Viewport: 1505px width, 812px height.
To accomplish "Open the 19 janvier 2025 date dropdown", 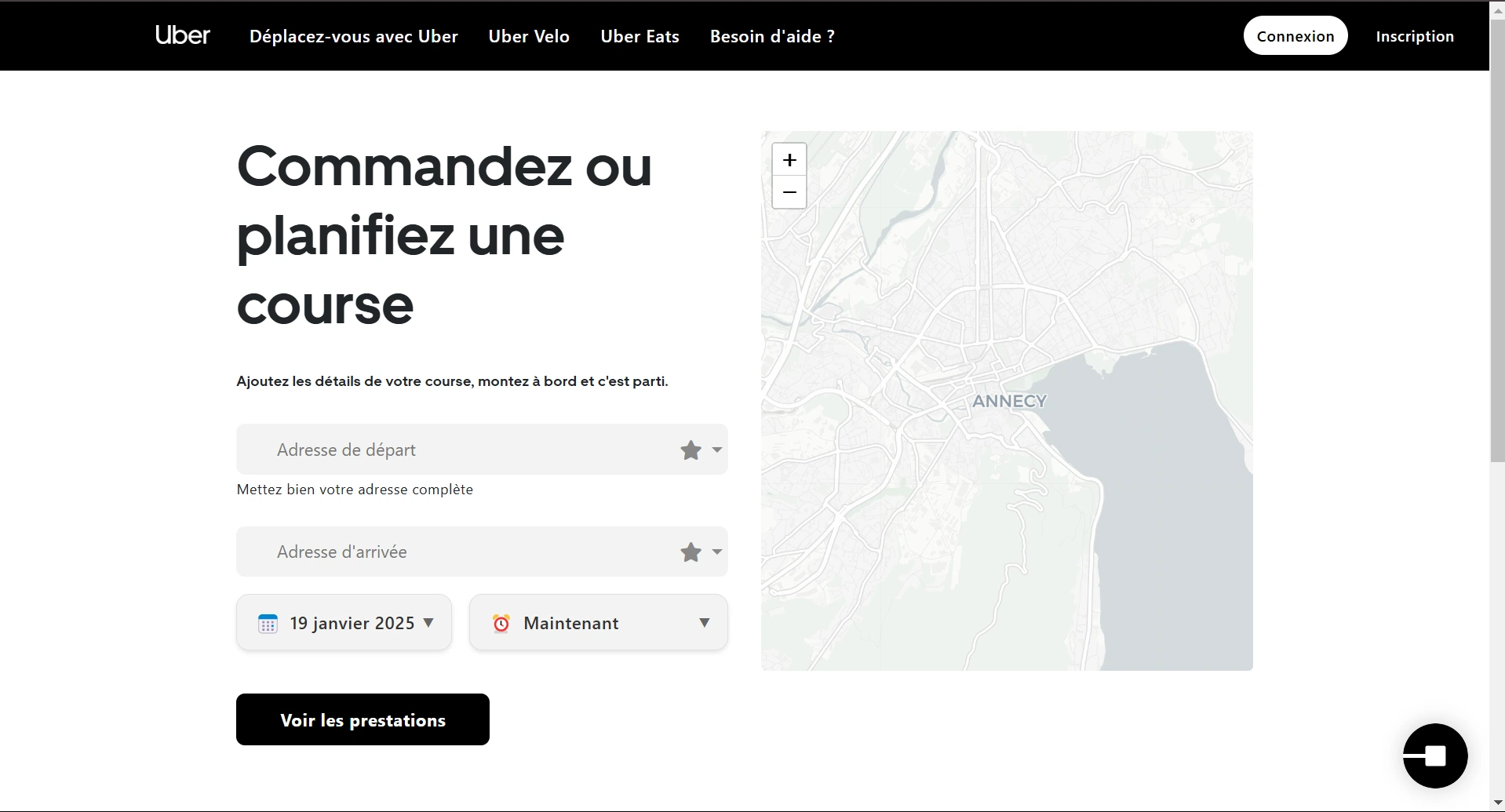I will tap(429, 623).
